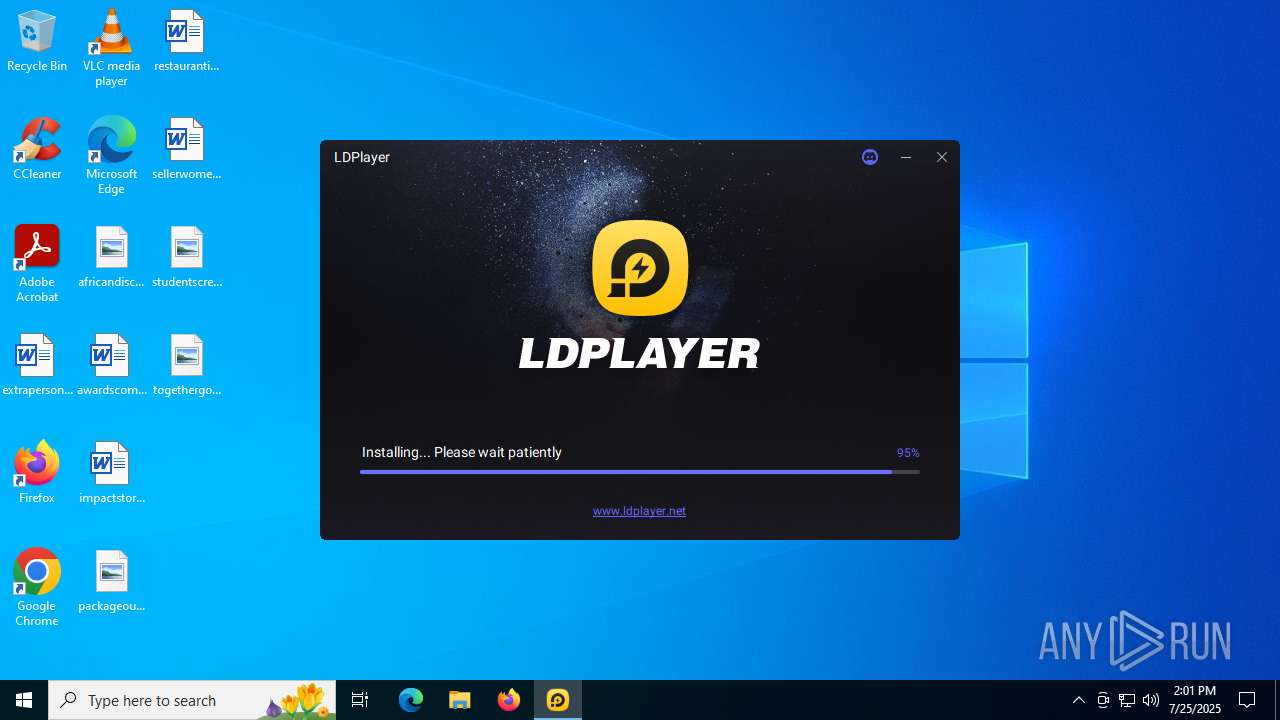Open Firefox from the taskbar

(x=509, y=700)
